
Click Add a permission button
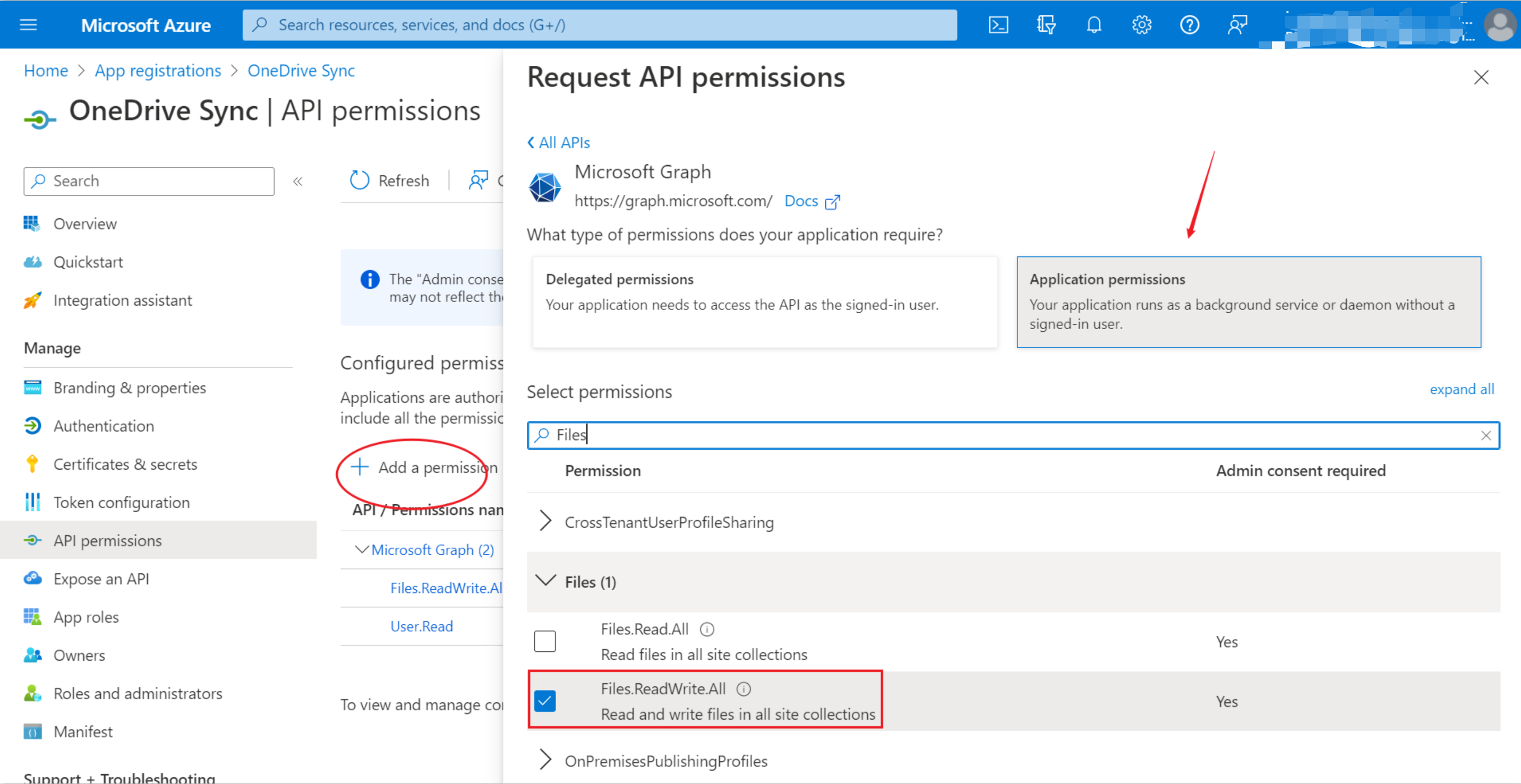click(424, 468)
